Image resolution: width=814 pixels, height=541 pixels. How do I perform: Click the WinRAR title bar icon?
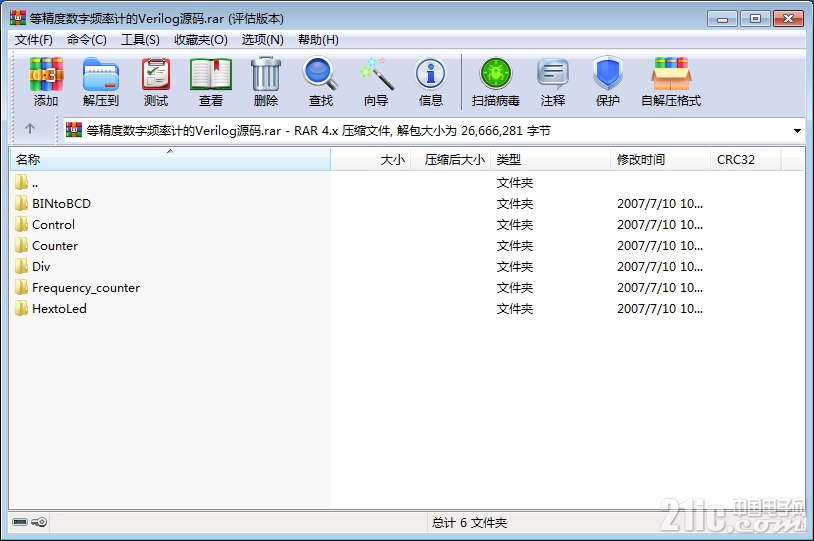pos(18,18)
